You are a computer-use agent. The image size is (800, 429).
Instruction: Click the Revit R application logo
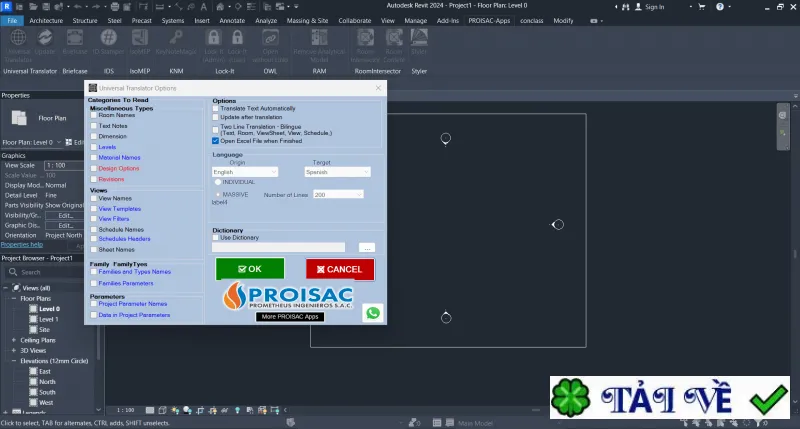[7, 7]
